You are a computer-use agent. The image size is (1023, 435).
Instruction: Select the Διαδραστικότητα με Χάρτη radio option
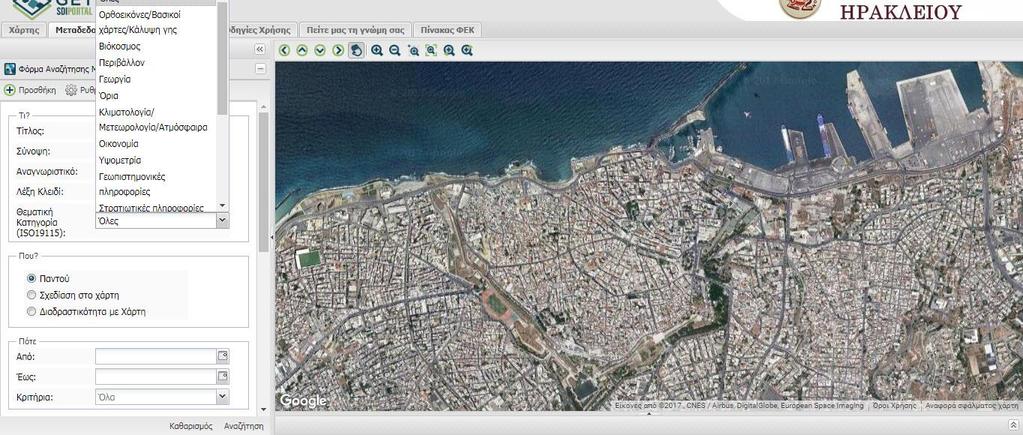point(31,312)
